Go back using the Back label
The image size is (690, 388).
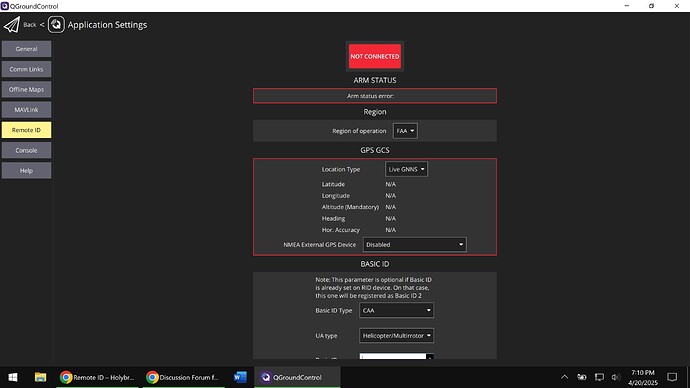pyautogui.click(x=29, y=25)
